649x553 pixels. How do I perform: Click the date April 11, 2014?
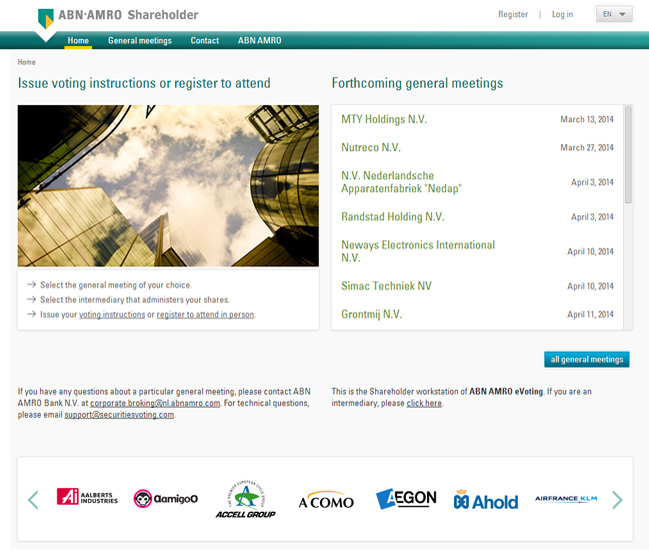590,314
